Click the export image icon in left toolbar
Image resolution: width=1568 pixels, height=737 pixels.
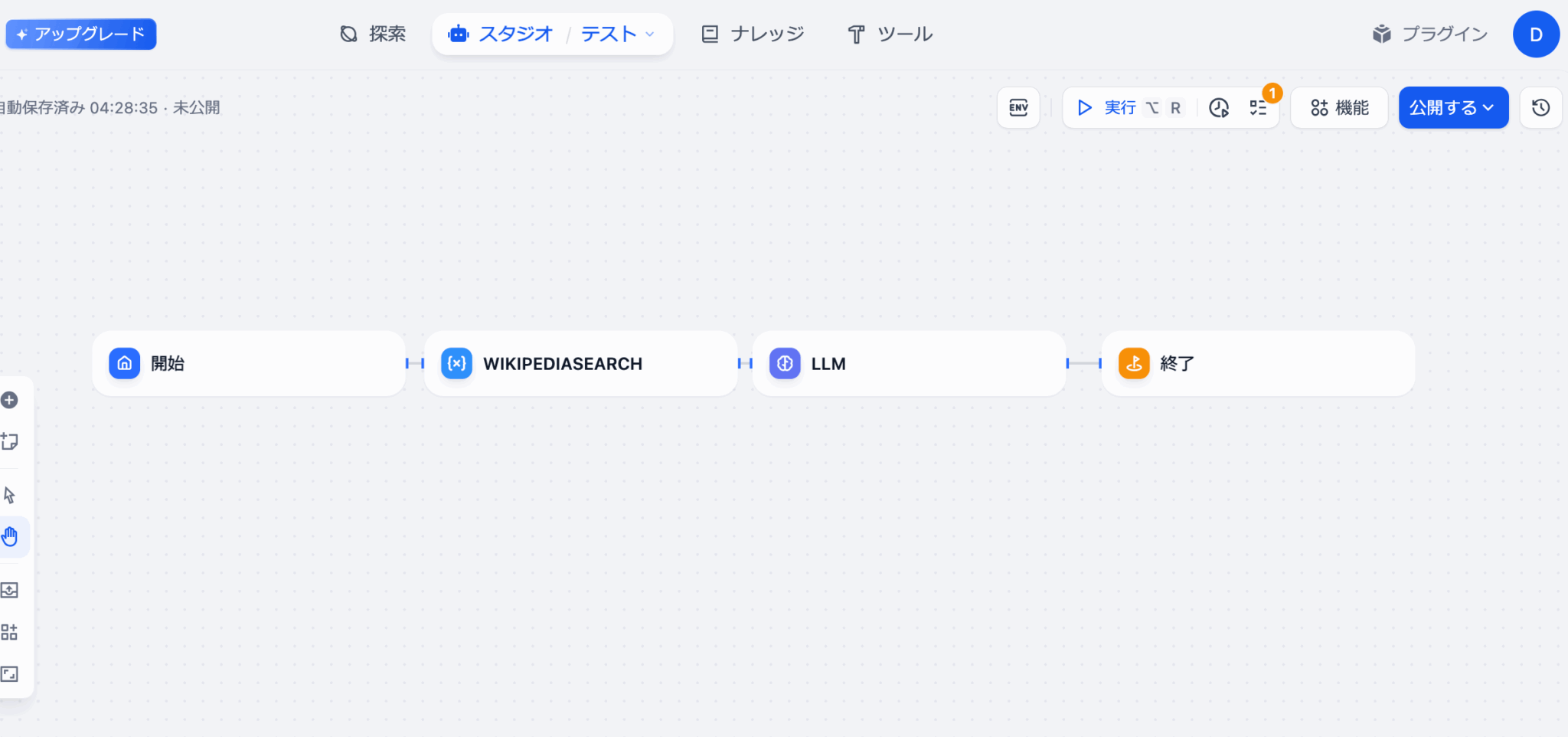(10, 590)
